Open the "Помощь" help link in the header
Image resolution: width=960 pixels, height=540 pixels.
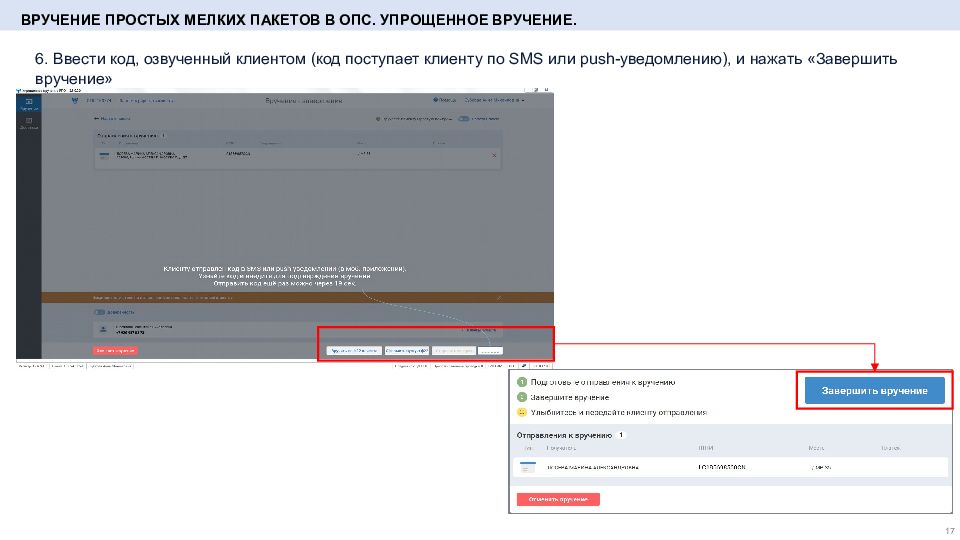point(444,100)
